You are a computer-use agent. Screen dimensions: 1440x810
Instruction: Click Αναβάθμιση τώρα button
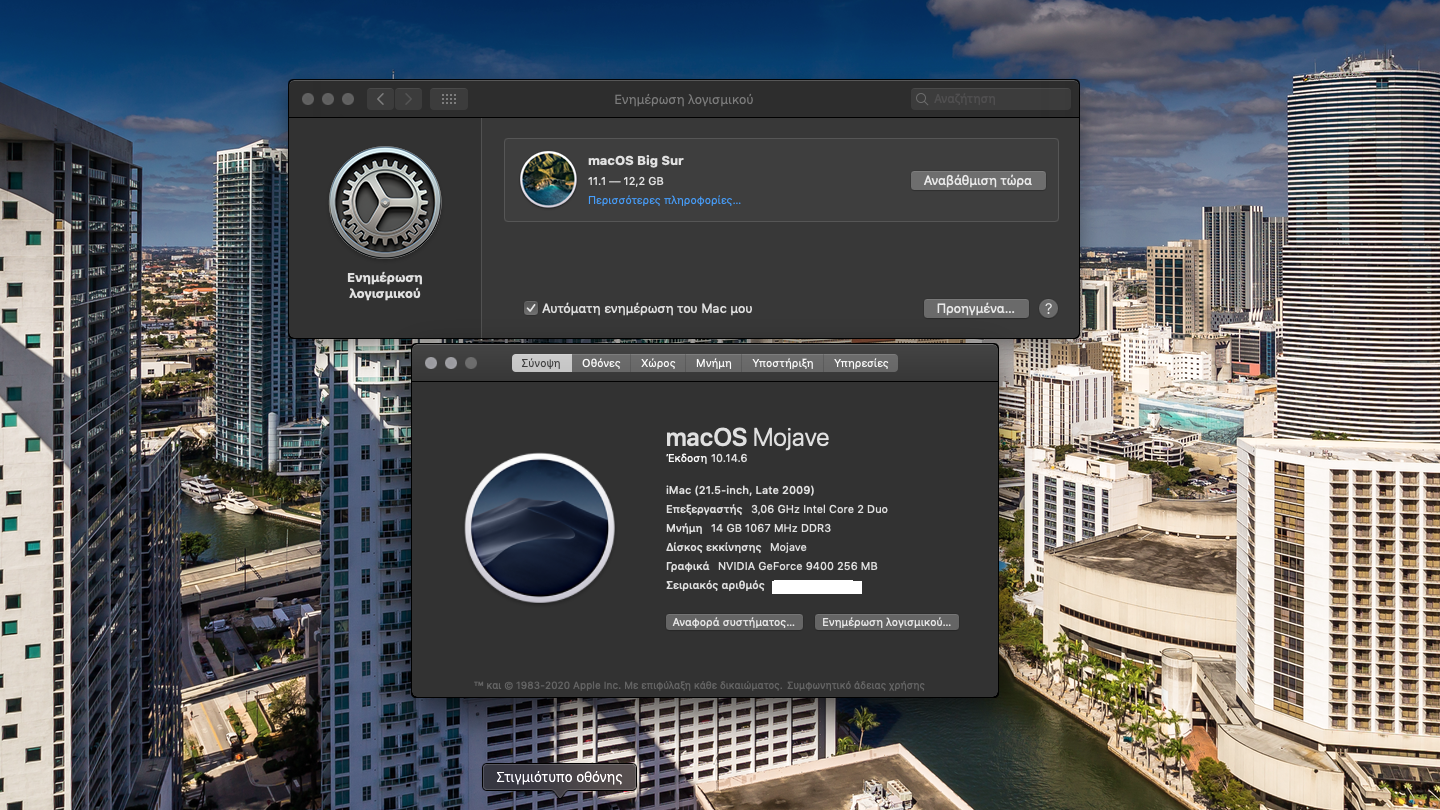click(978, 180)
